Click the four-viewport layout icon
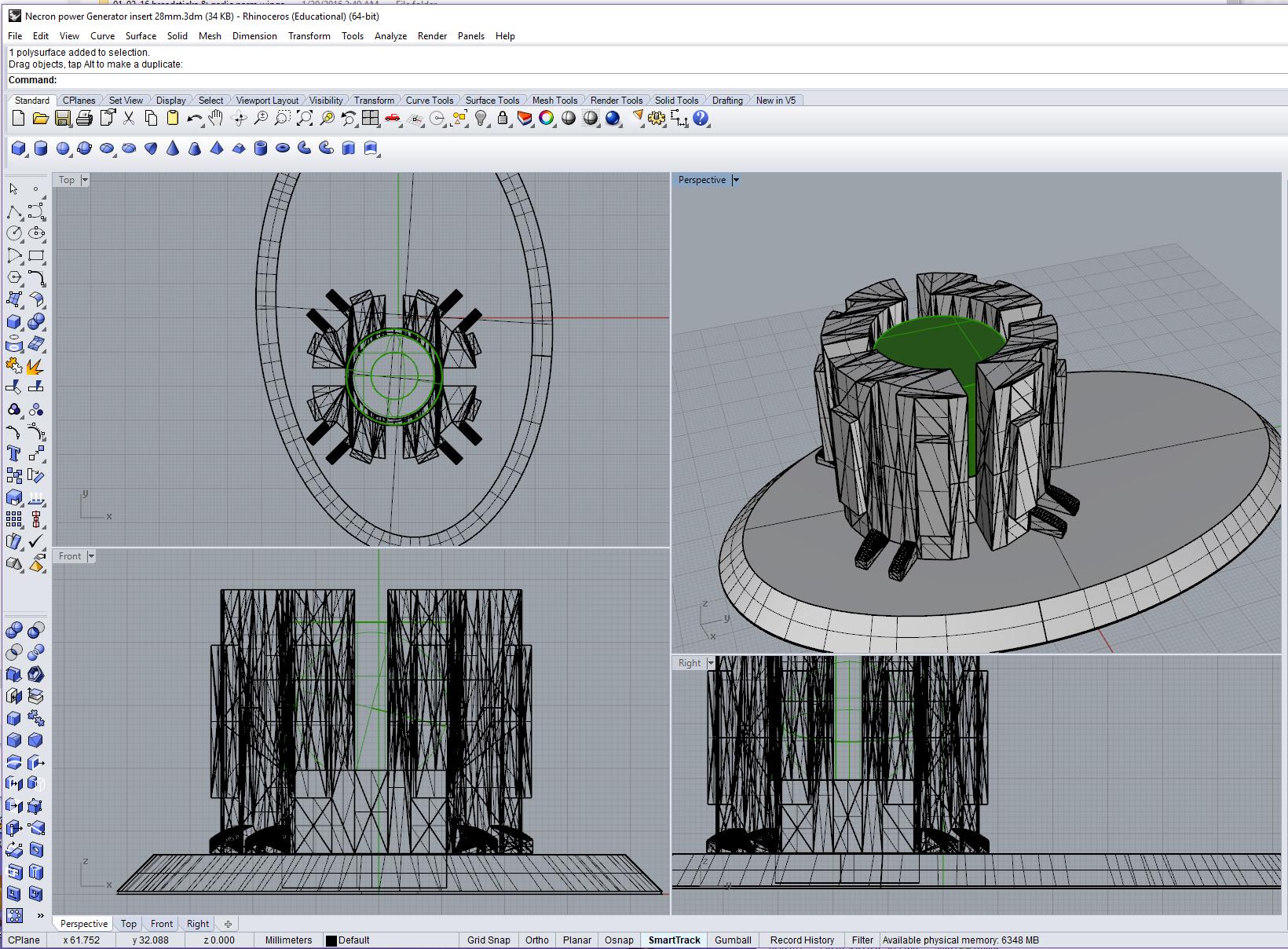This screenshot has height=949, width=1288. [x=371, y=119]
